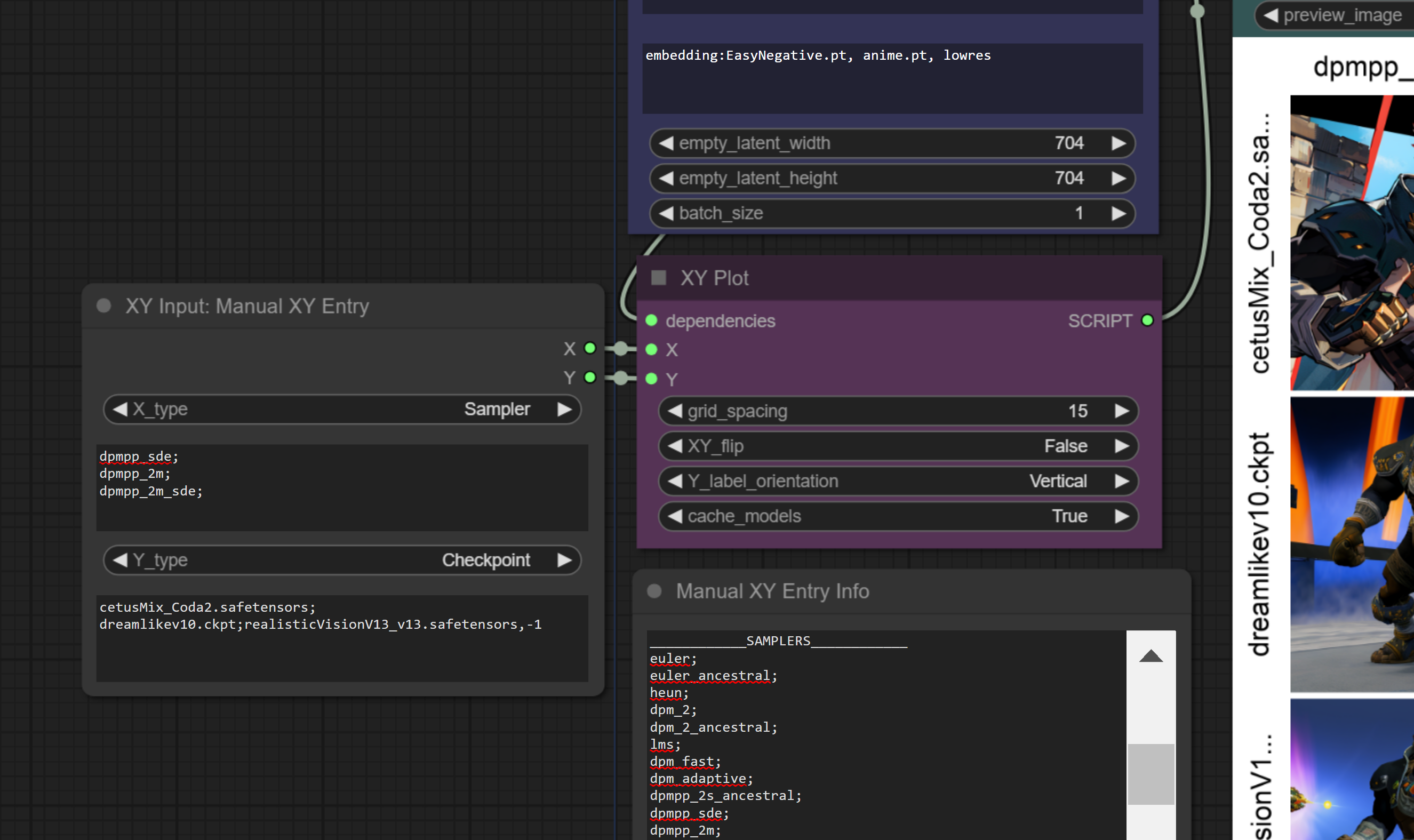Toggle XY_flip to True
The image size is (1414, 840).
[1123, 446]
